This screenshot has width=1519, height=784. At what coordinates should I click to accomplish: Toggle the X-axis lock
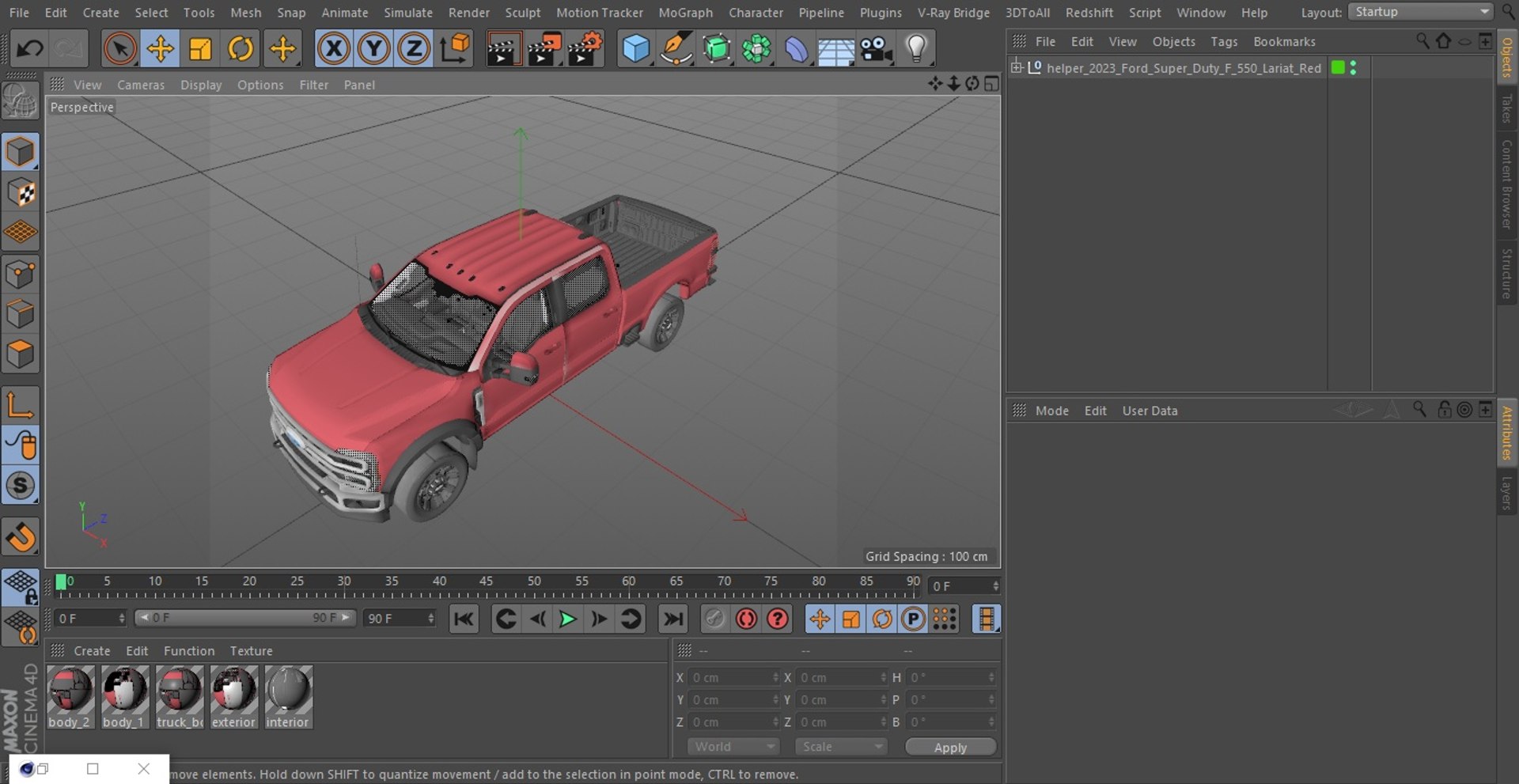[x=334, y=49]
